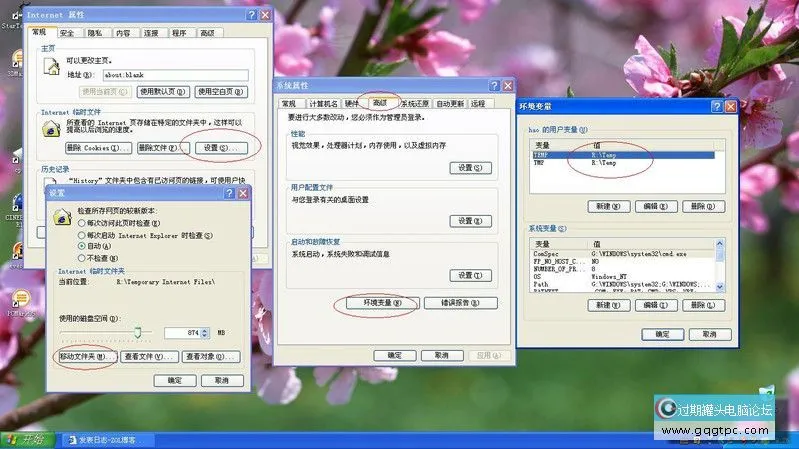Click 编辑 under user variables
The width and height of the screenshot is (799, 449).
[x=656, y=206]
